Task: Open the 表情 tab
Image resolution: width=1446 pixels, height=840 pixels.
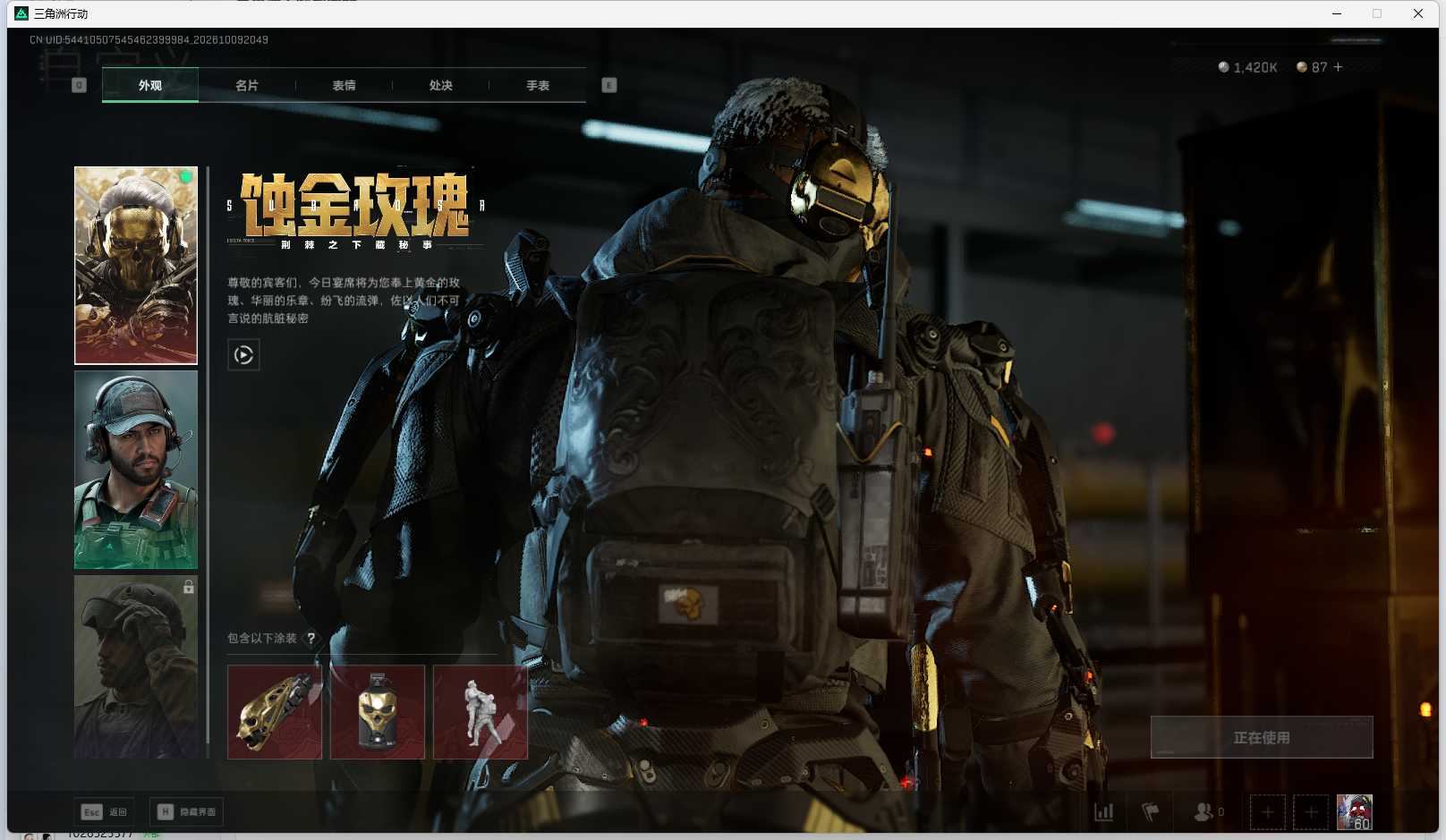Action: [344, 85]
